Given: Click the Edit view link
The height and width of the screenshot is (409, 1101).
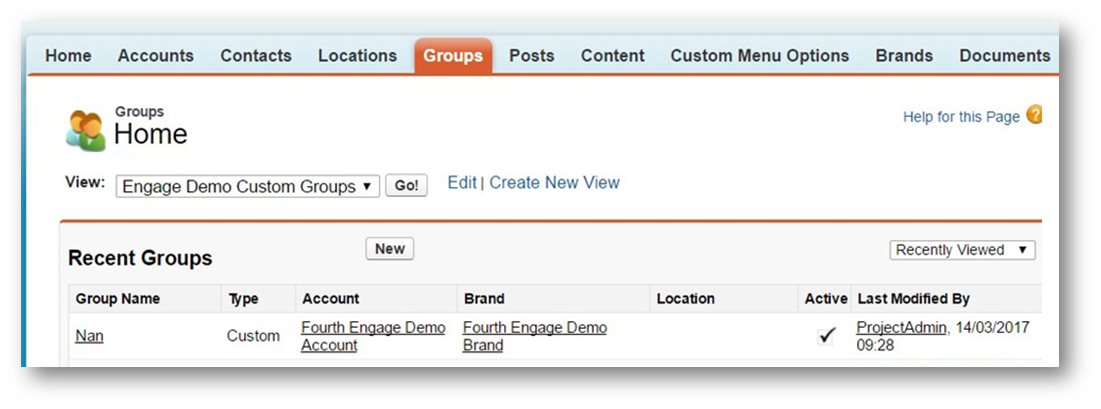Looking at the screenshot, I should click(x=461, y=183).
